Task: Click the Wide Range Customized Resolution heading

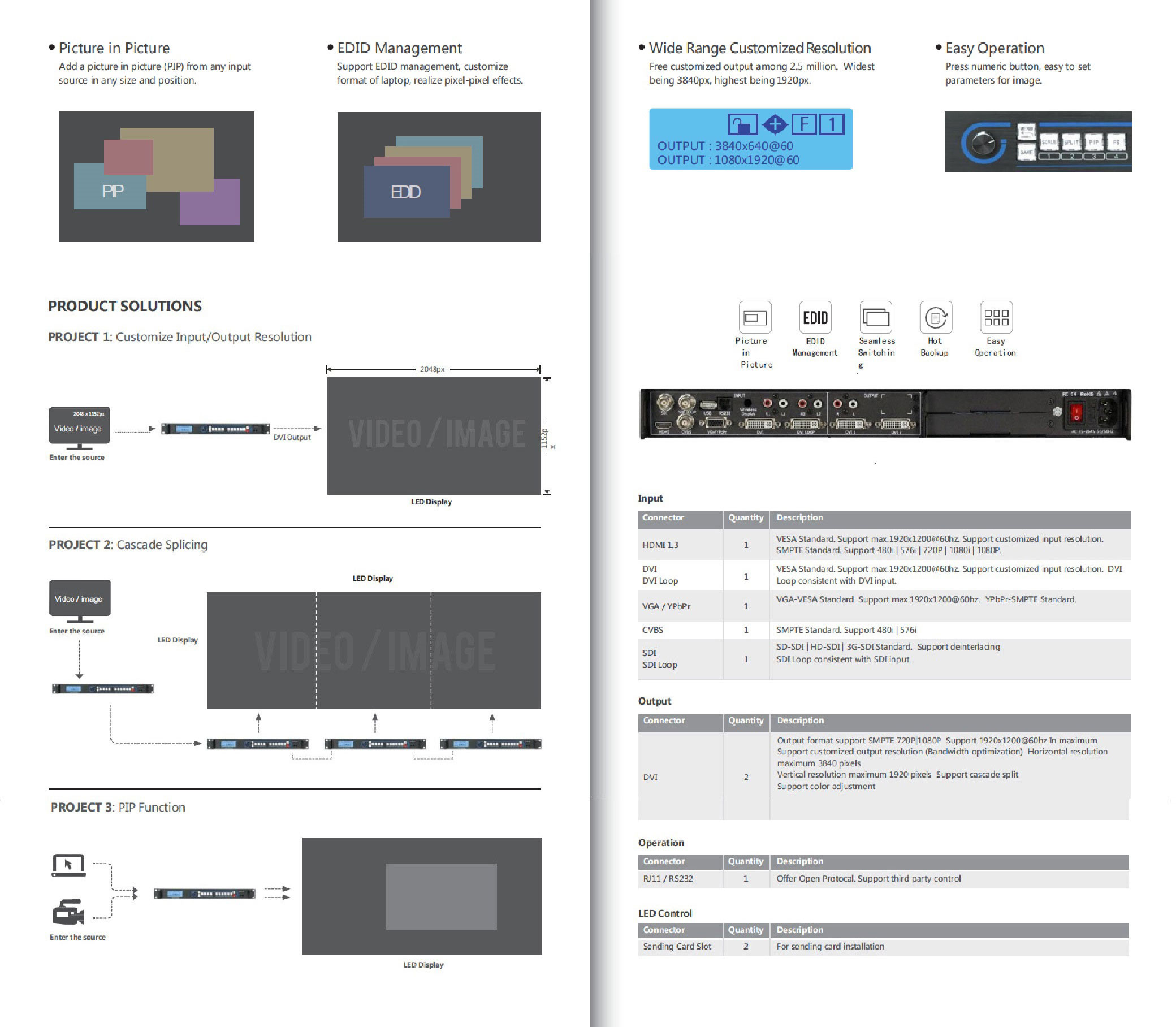Action: point(759,48)
